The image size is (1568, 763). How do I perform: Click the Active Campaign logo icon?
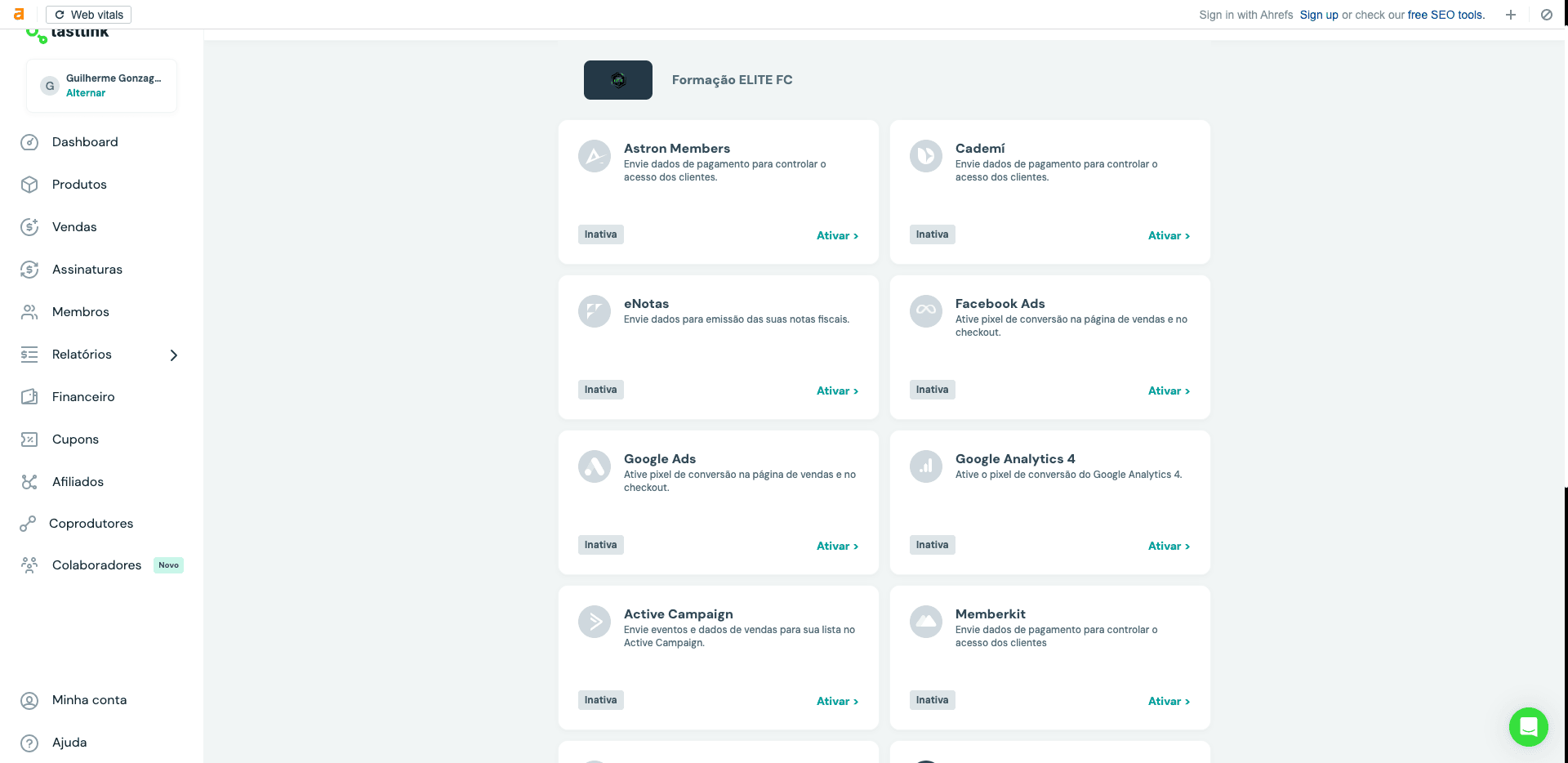595,622
